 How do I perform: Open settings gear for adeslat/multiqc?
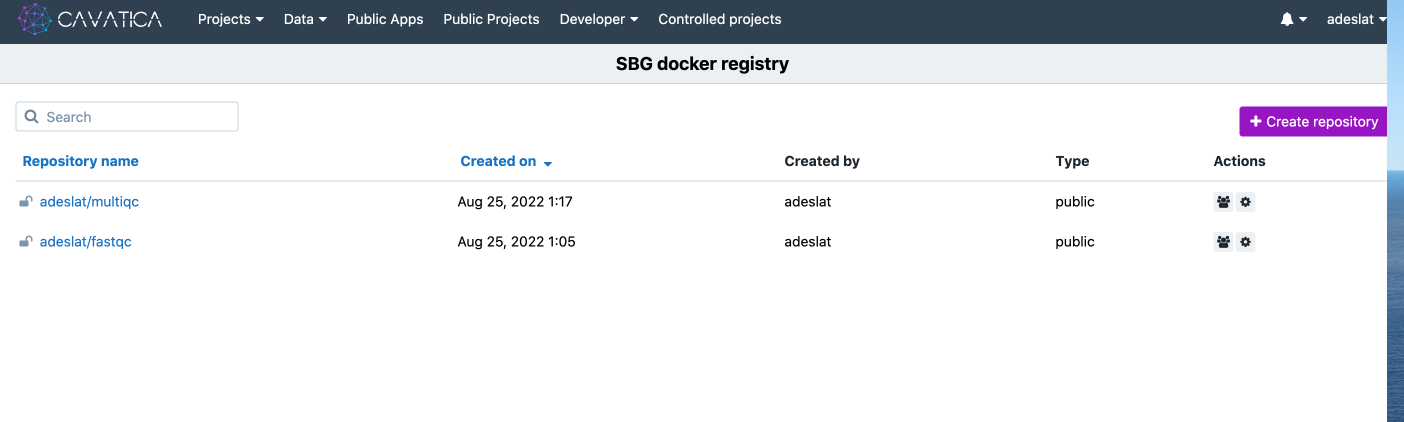coord(1245,202)
